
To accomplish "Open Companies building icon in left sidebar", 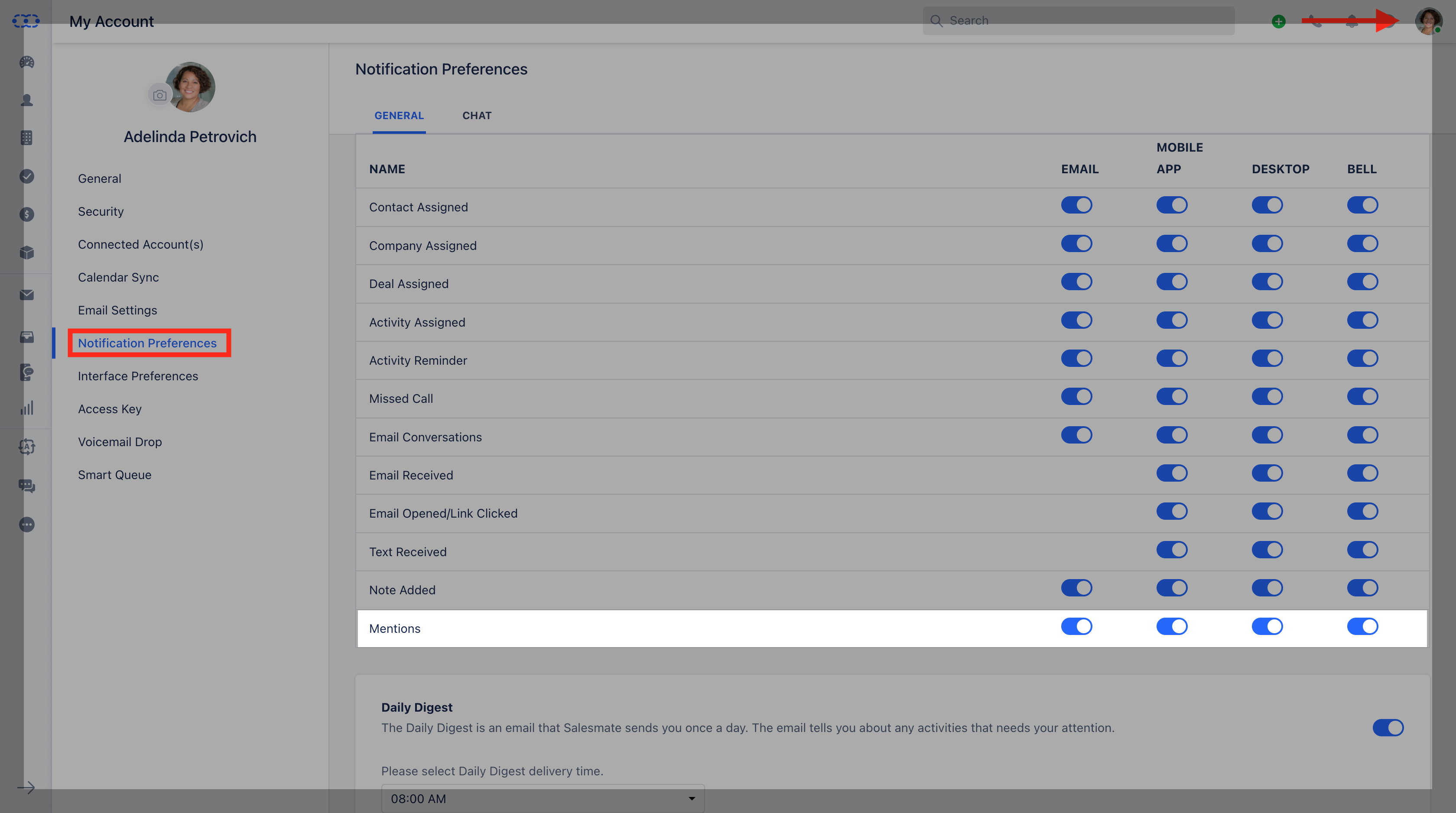I will pyautogui.click(x=26, y=138).
